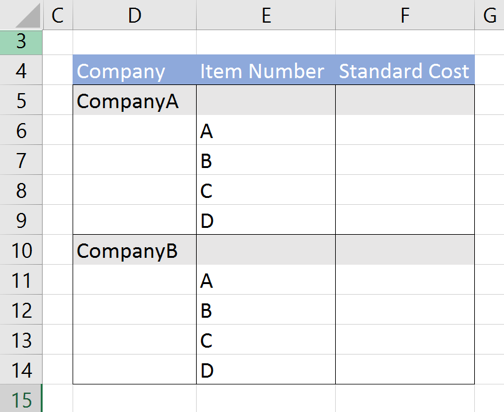Image resolution: width=504 pixels, height=412 pixels.
Task: Select column F header
Action: click(405, 15)
